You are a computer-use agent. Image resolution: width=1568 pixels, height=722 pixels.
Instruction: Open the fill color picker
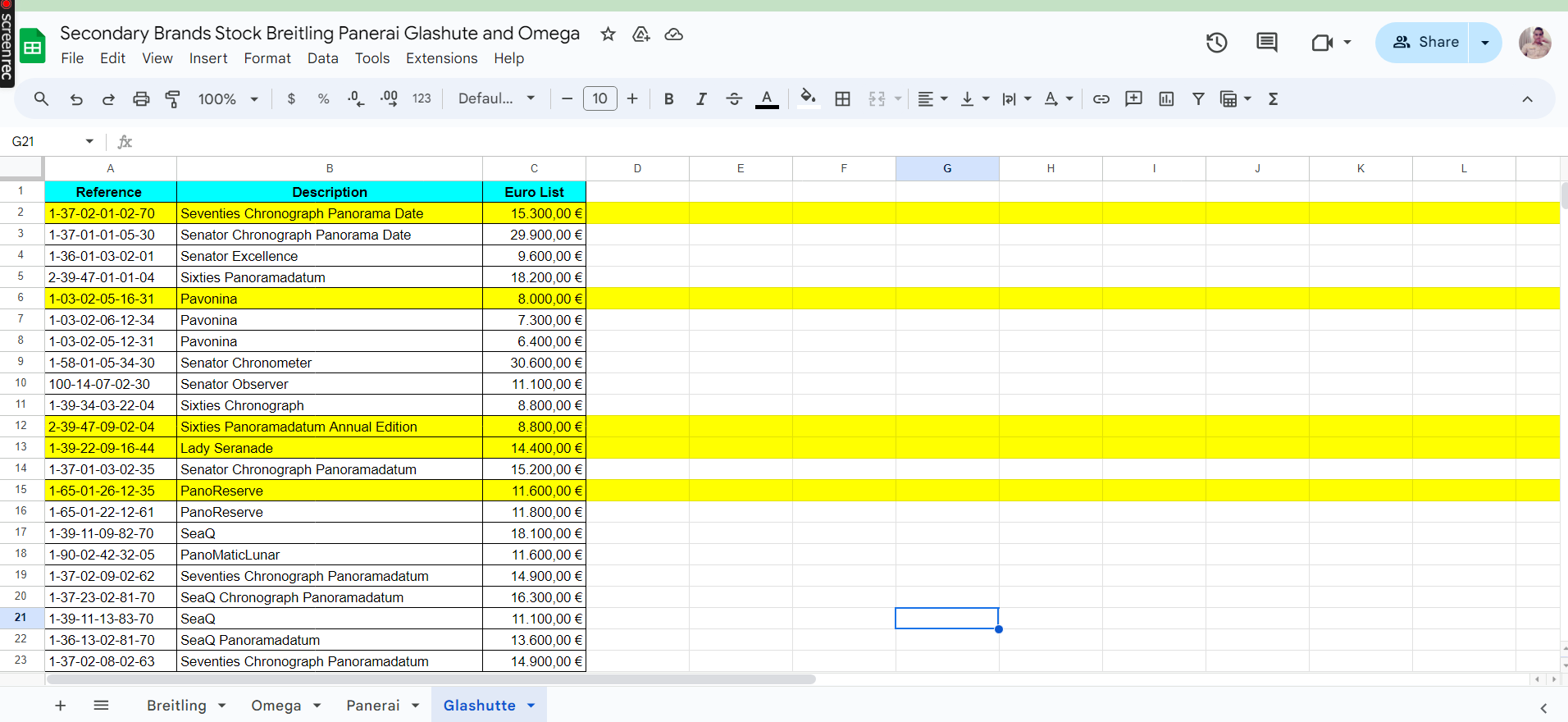(x=809, y=98)
